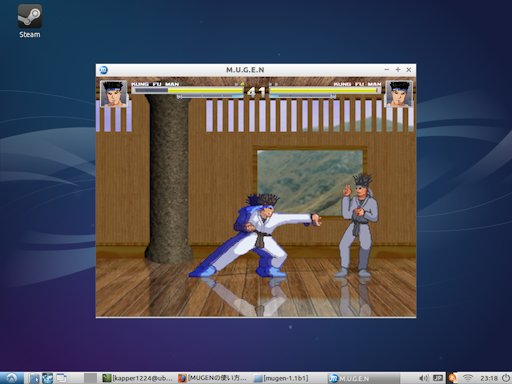This screenshot has width=512, height=384.
Task: Click the clock showing 23:18
Action: [489, 378]
